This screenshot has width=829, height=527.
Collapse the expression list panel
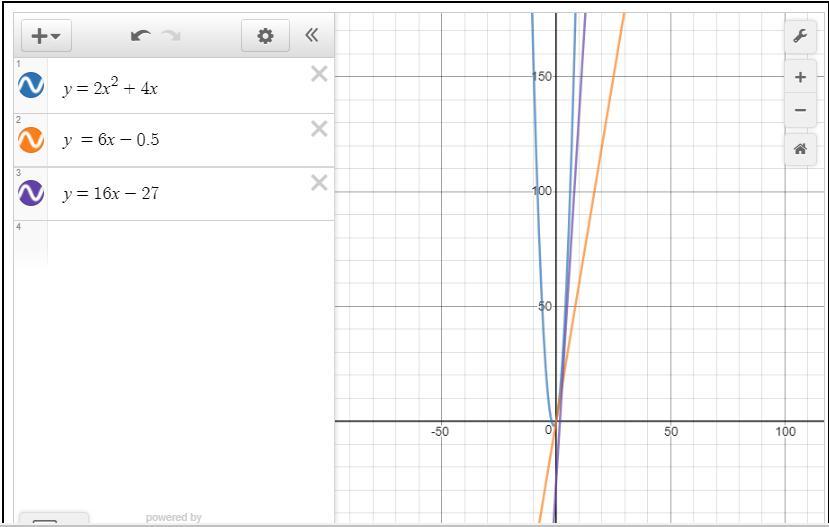311,35
